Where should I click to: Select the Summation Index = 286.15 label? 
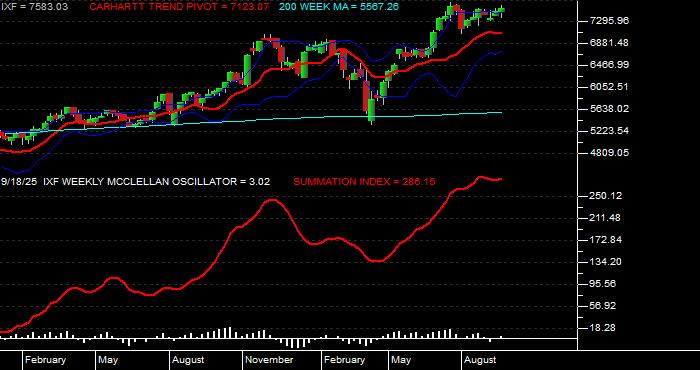[364, 182]
